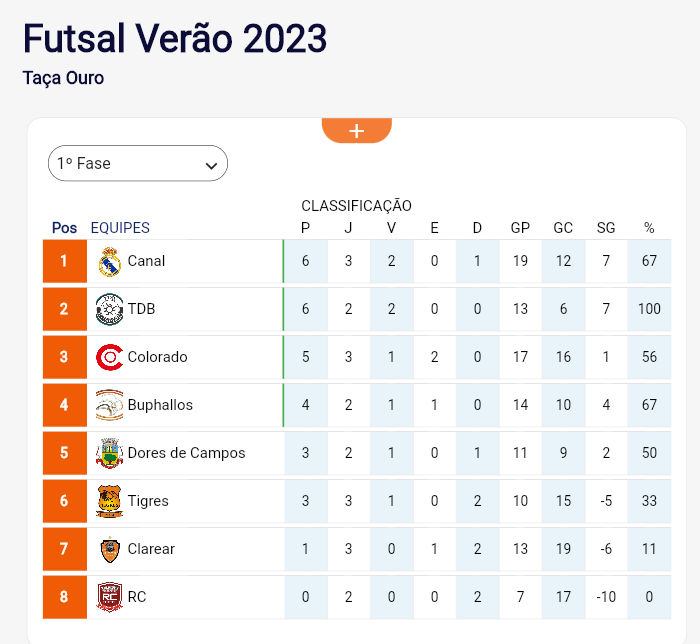
Task: Click the TDB team logo
Action: coord(109,309)
